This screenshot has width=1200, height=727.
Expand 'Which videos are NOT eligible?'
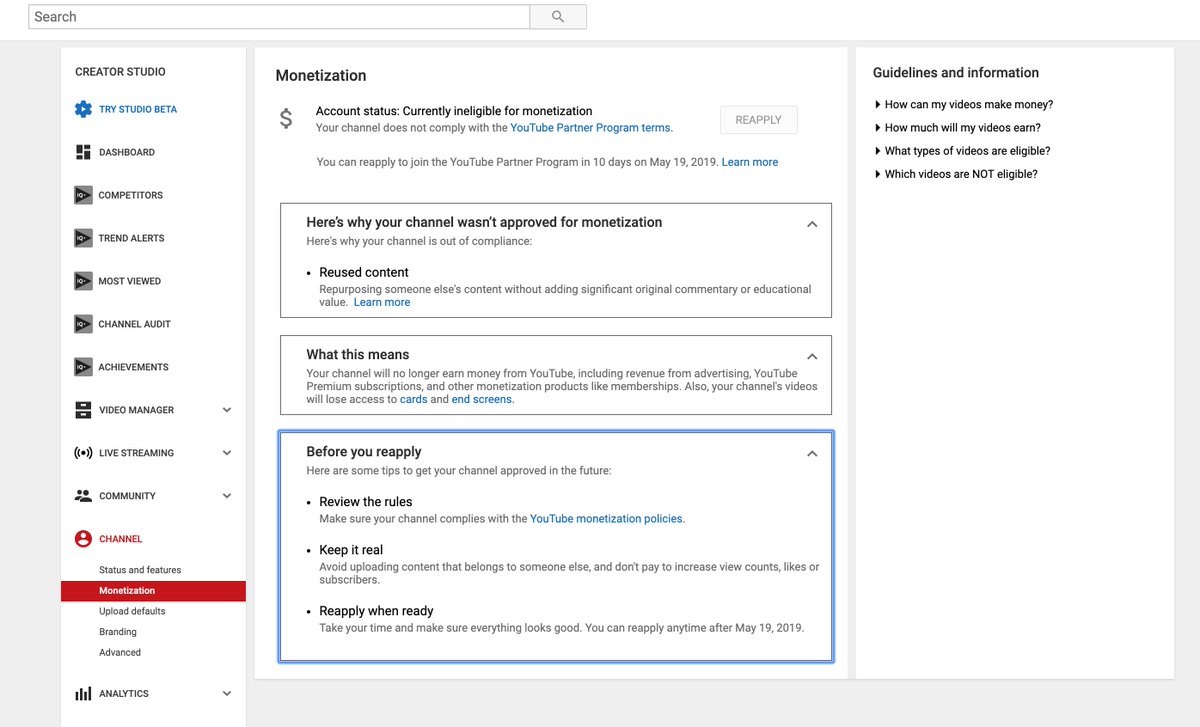click(956, 174)
